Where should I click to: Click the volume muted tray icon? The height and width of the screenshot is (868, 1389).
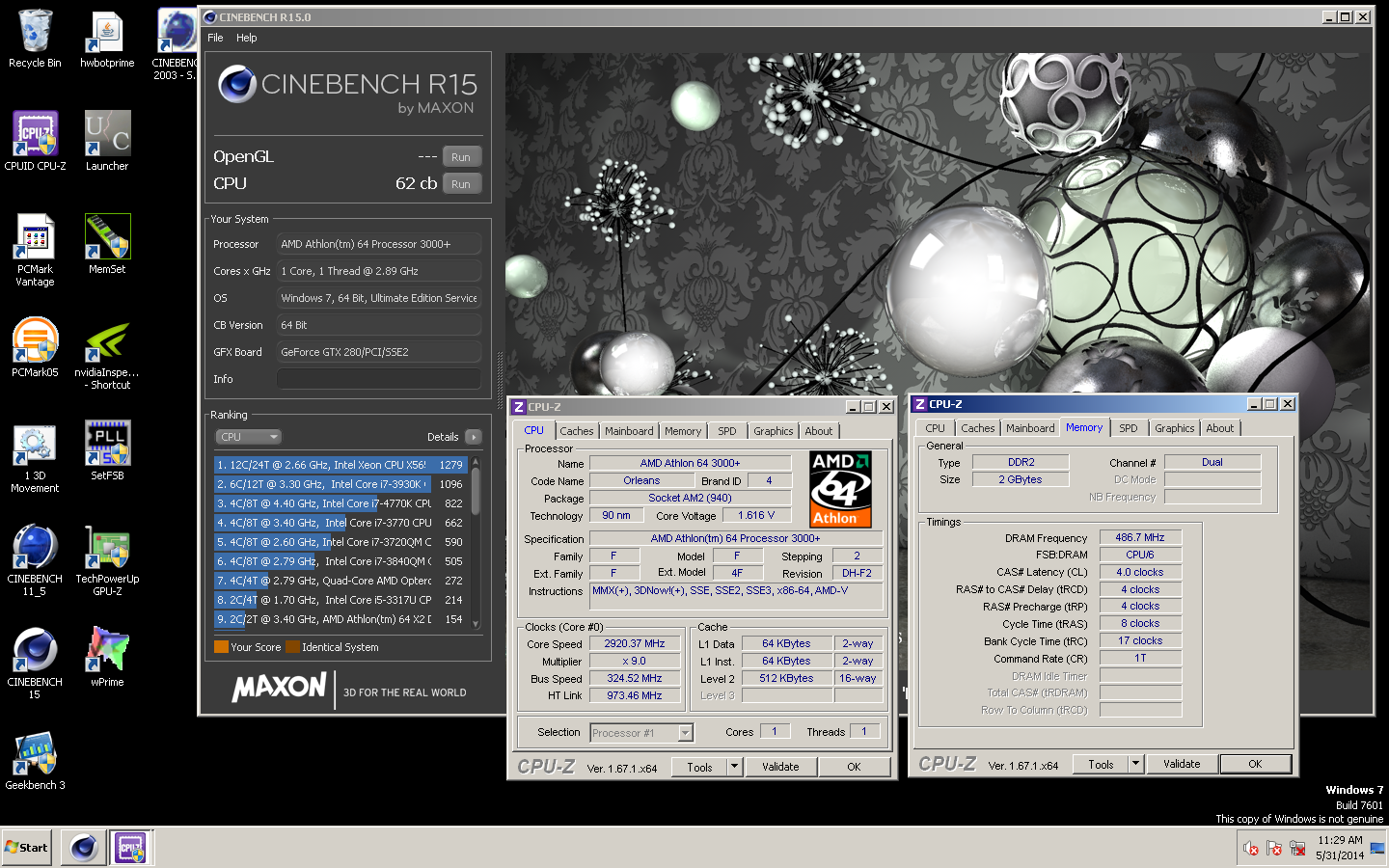[1251, 849]
